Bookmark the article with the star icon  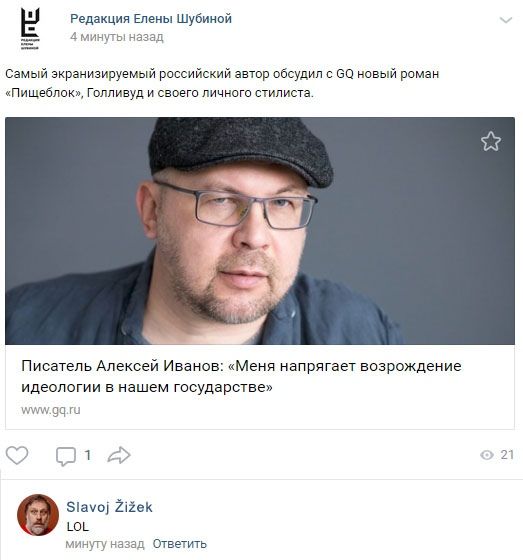[x=491, y=141]
